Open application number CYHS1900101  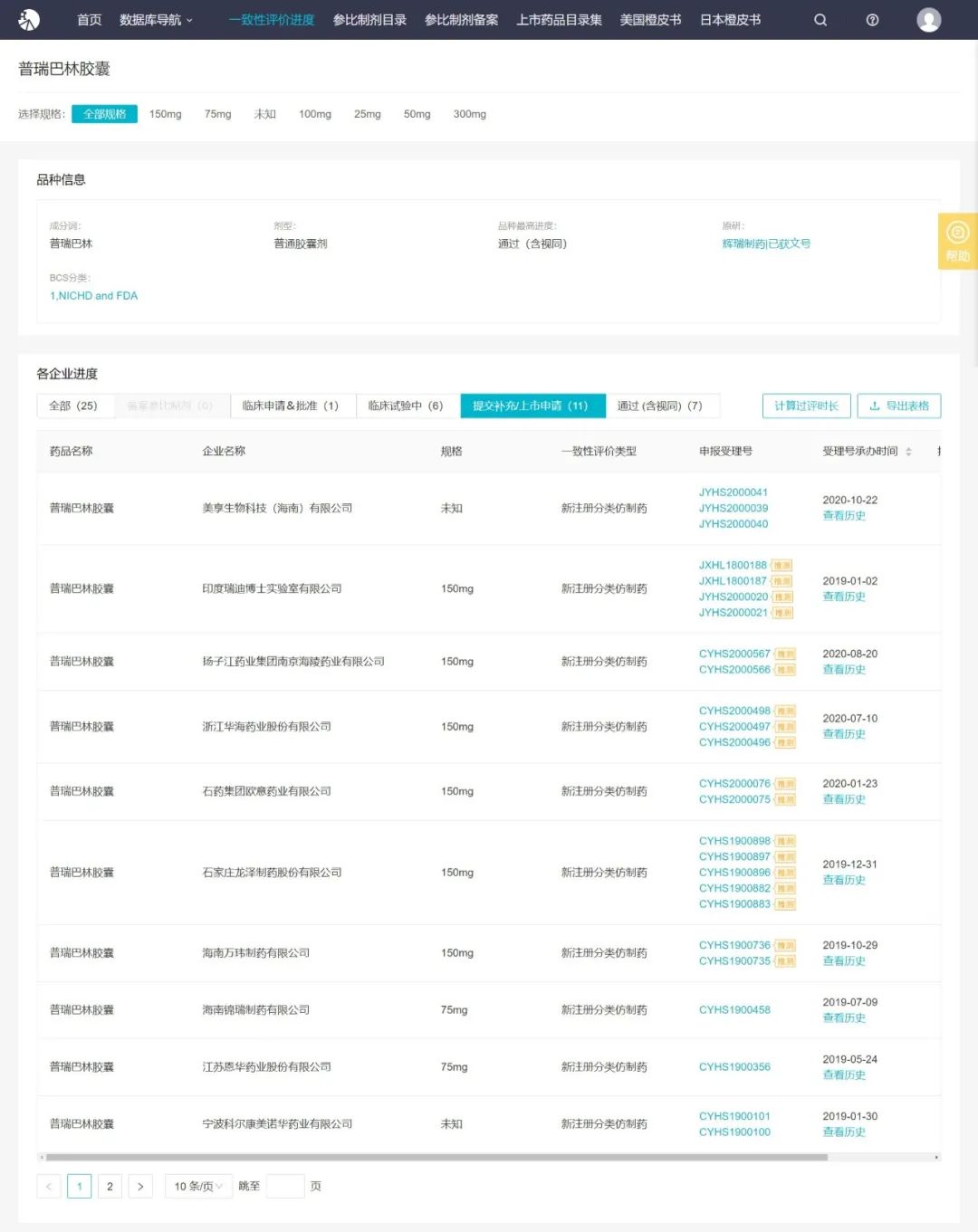[734, 1116]
